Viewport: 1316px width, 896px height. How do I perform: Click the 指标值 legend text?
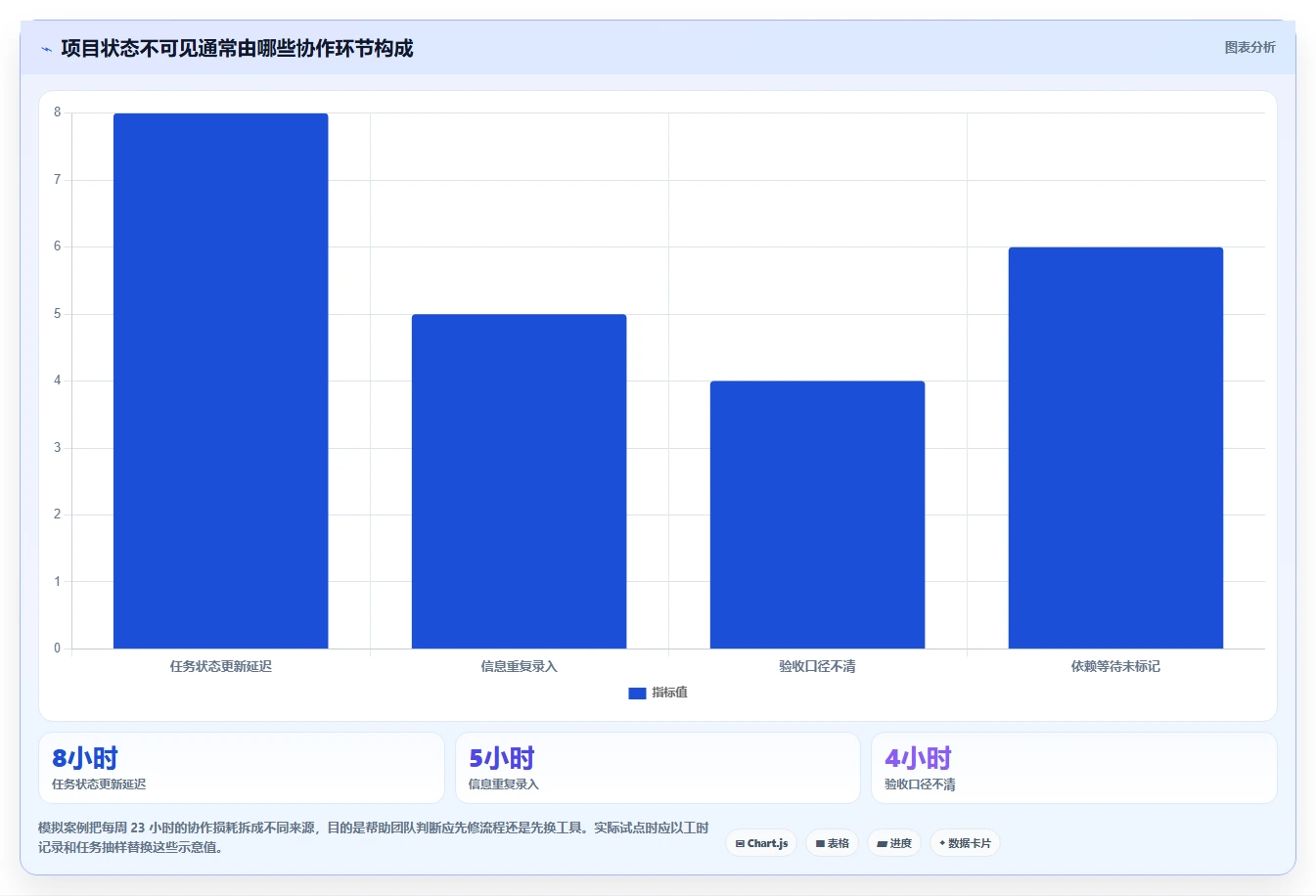(x=670, y=693)
